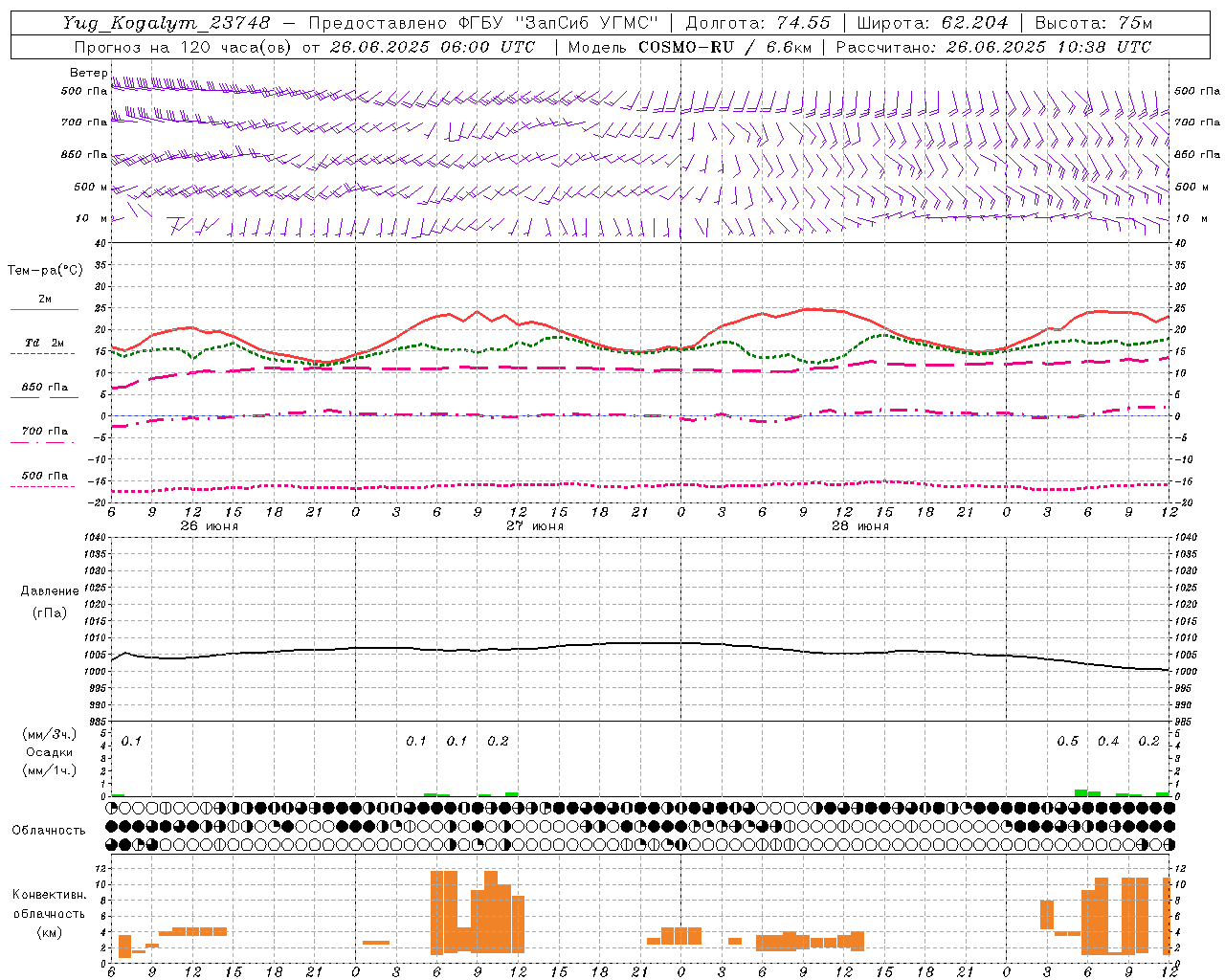Click the Модель COSMO-RU / 6.6км label
Image resolution: width=1225 pixels, height=980 pixels.
tap(689, 47)
